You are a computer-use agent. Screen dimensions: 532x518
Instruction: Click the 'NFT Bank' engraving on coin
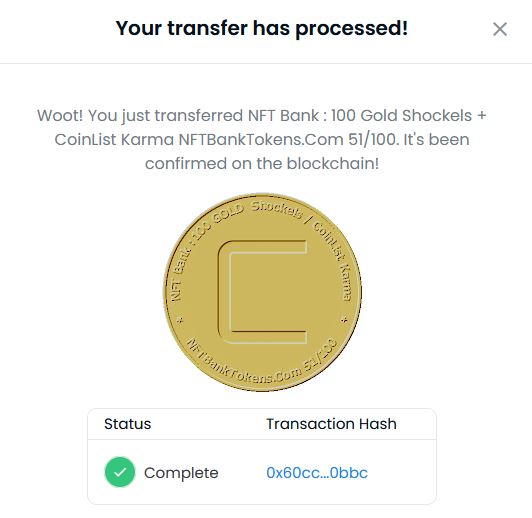tap(179, 278)
